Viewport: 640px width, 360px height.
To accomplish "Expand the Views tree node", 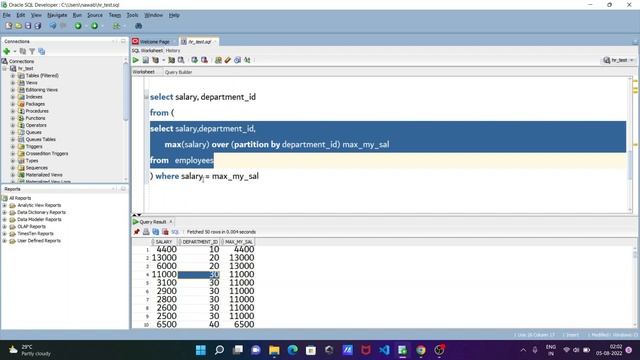I will point(13,83).
